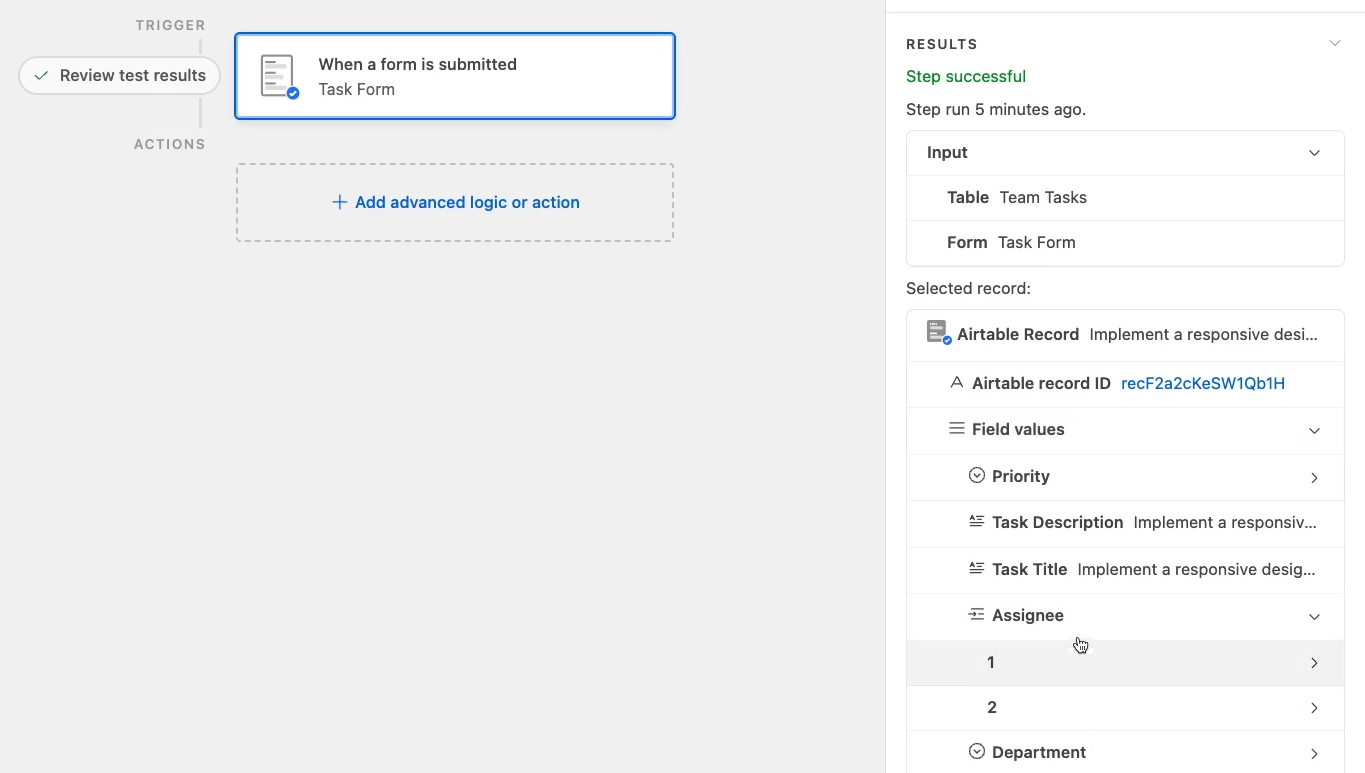
Task: Click the Step run 5 minutes ago text
Action: coord(996,109)
